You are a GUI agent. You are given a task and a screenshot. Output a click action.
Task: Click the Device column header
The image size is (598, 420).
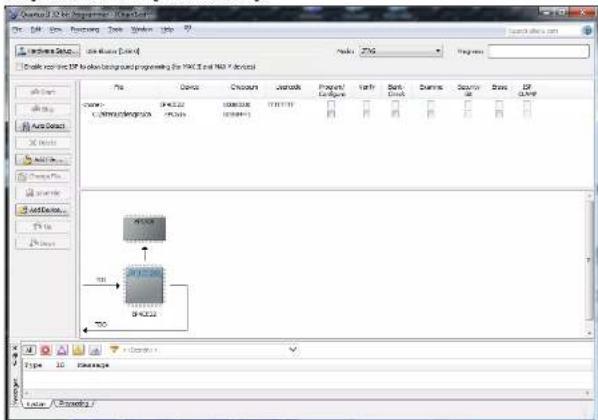point(190,87)
